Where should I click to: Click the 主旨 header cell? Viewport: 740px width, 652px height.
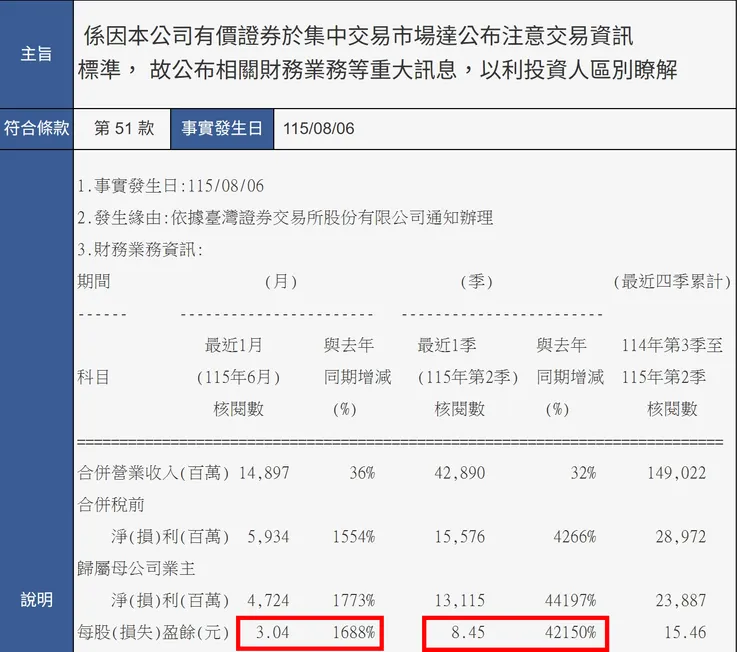(36, 54)
